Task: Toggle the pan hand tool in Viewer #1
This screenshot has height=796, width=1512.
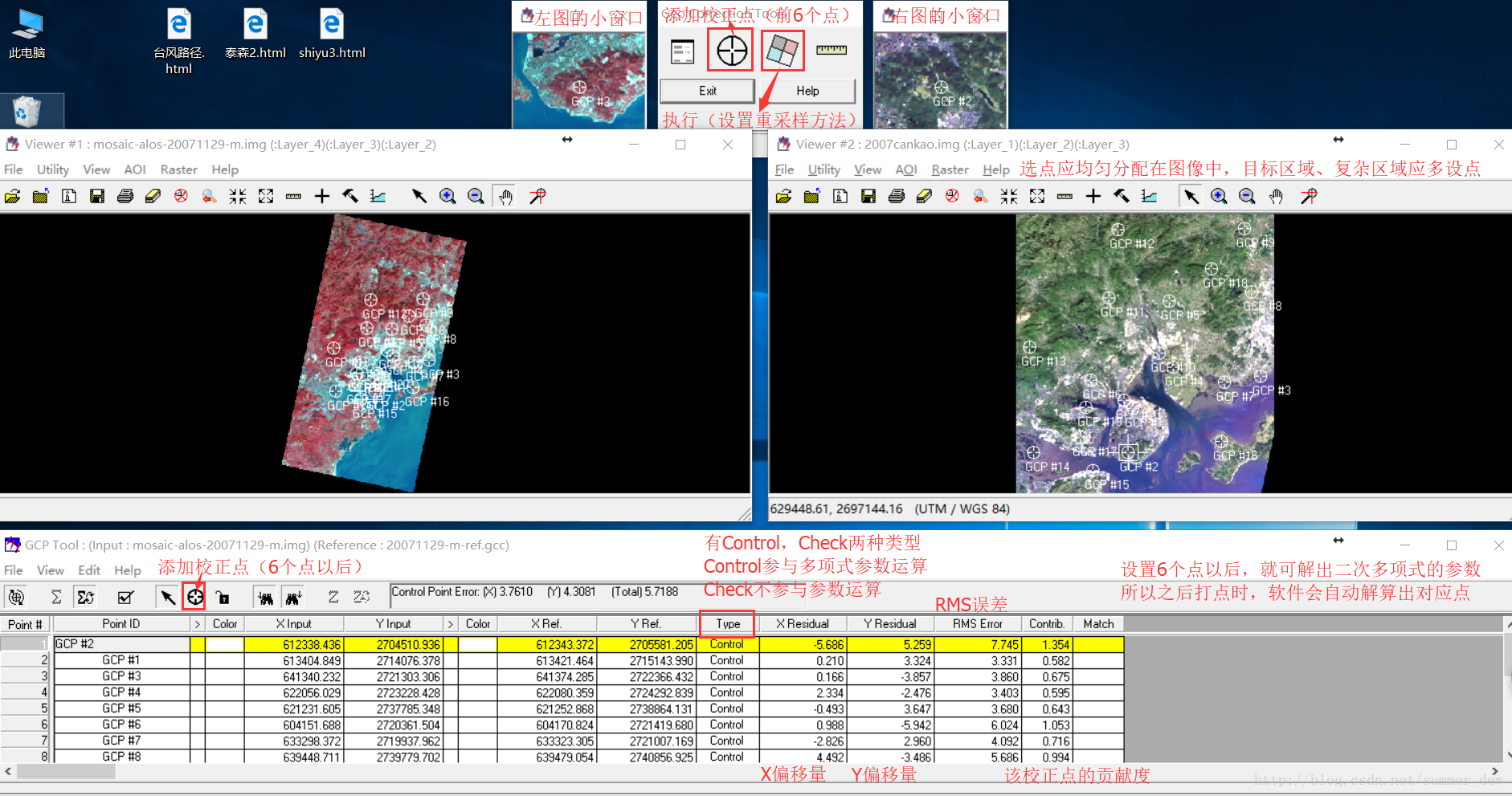Action: tap(505, 196)
